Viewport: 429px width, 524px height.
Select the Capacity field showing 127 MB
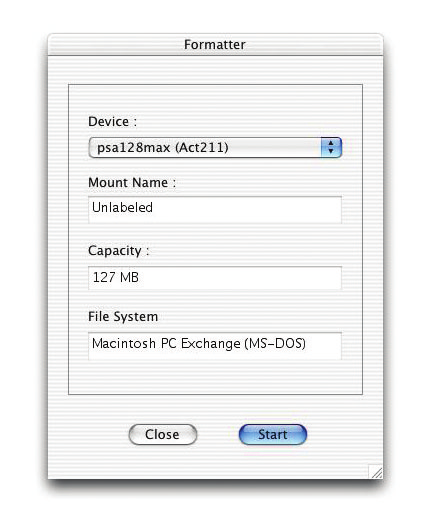pos(215,278)
